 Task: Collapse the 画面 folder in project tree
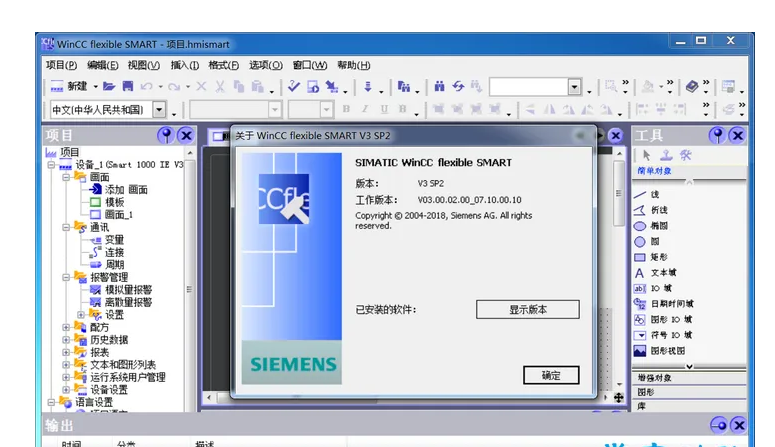point(66,177)
